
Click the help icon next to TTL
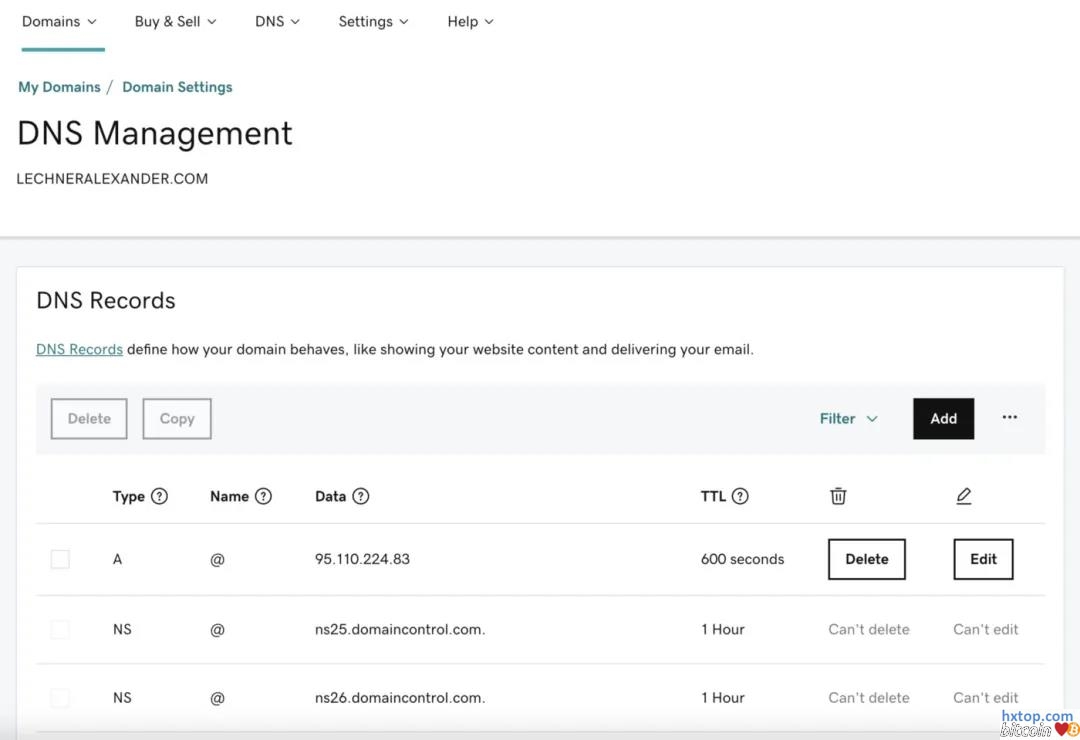coord(740,496)
